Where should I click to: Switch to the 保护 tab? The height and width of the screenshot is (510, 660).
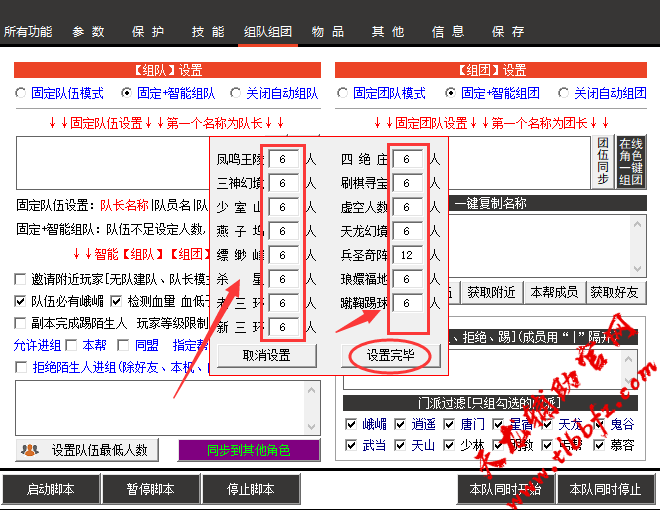(x=148, y=32)
